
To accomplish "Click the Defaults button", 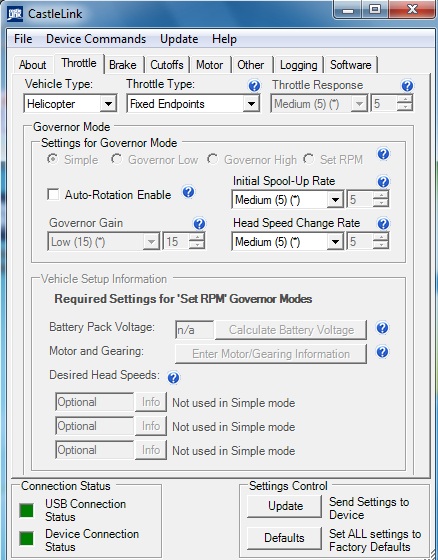I will 284,538.
